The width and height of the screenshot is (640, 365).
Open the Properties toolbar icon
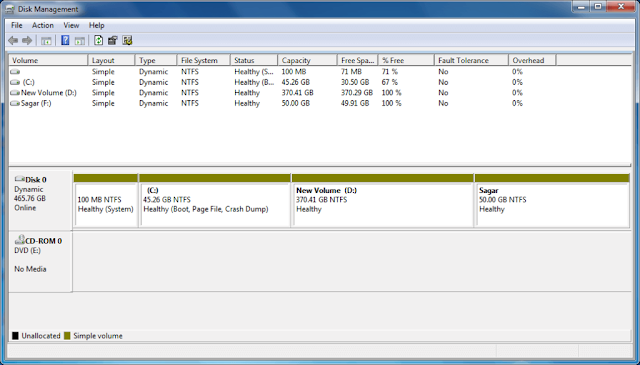coord(113,40)
